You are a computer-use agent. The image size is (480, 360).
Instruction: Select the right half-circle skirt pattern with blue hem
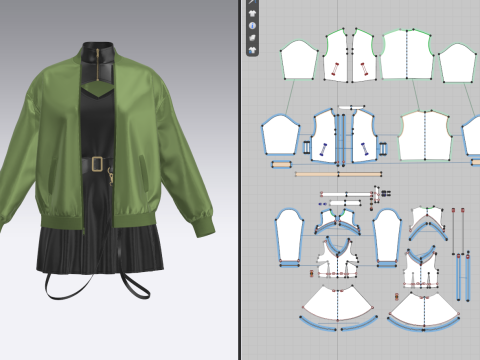(424, 312)
